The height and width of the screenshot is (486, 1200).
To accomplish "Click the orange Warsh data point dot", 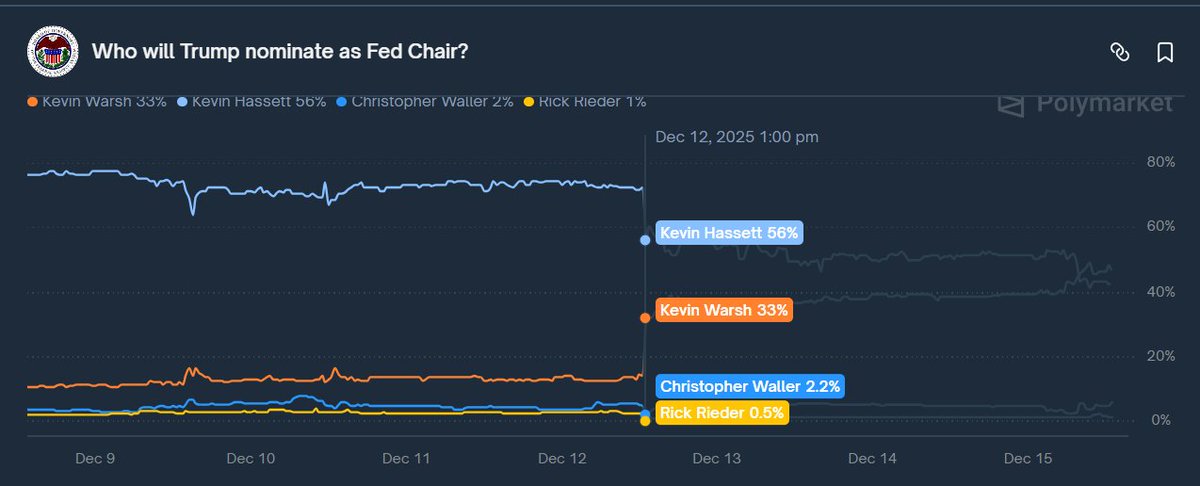I will 645,318.
